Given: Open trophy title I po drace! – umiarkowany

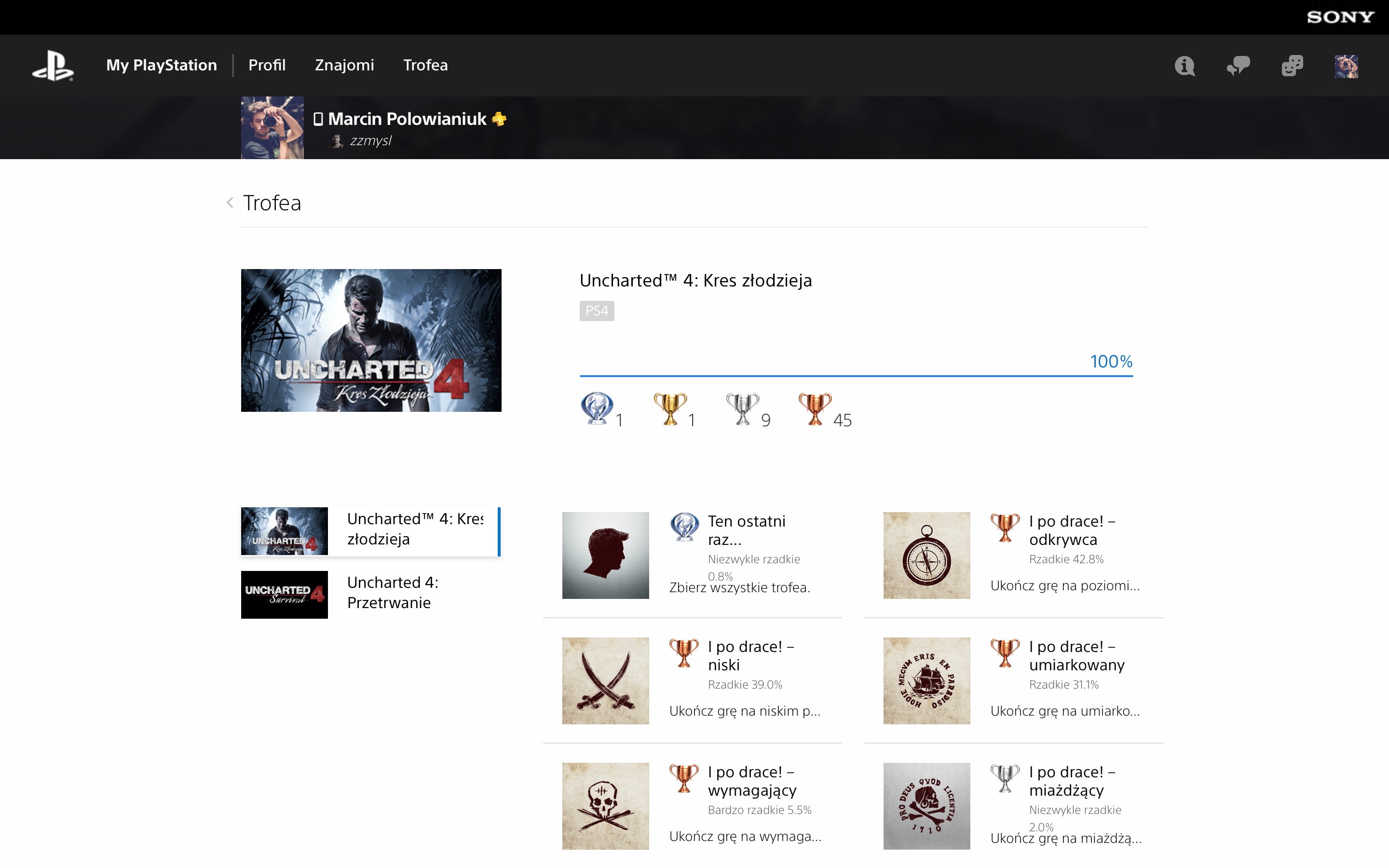Looking at the screenshot, I should (x=1077, y=656).
